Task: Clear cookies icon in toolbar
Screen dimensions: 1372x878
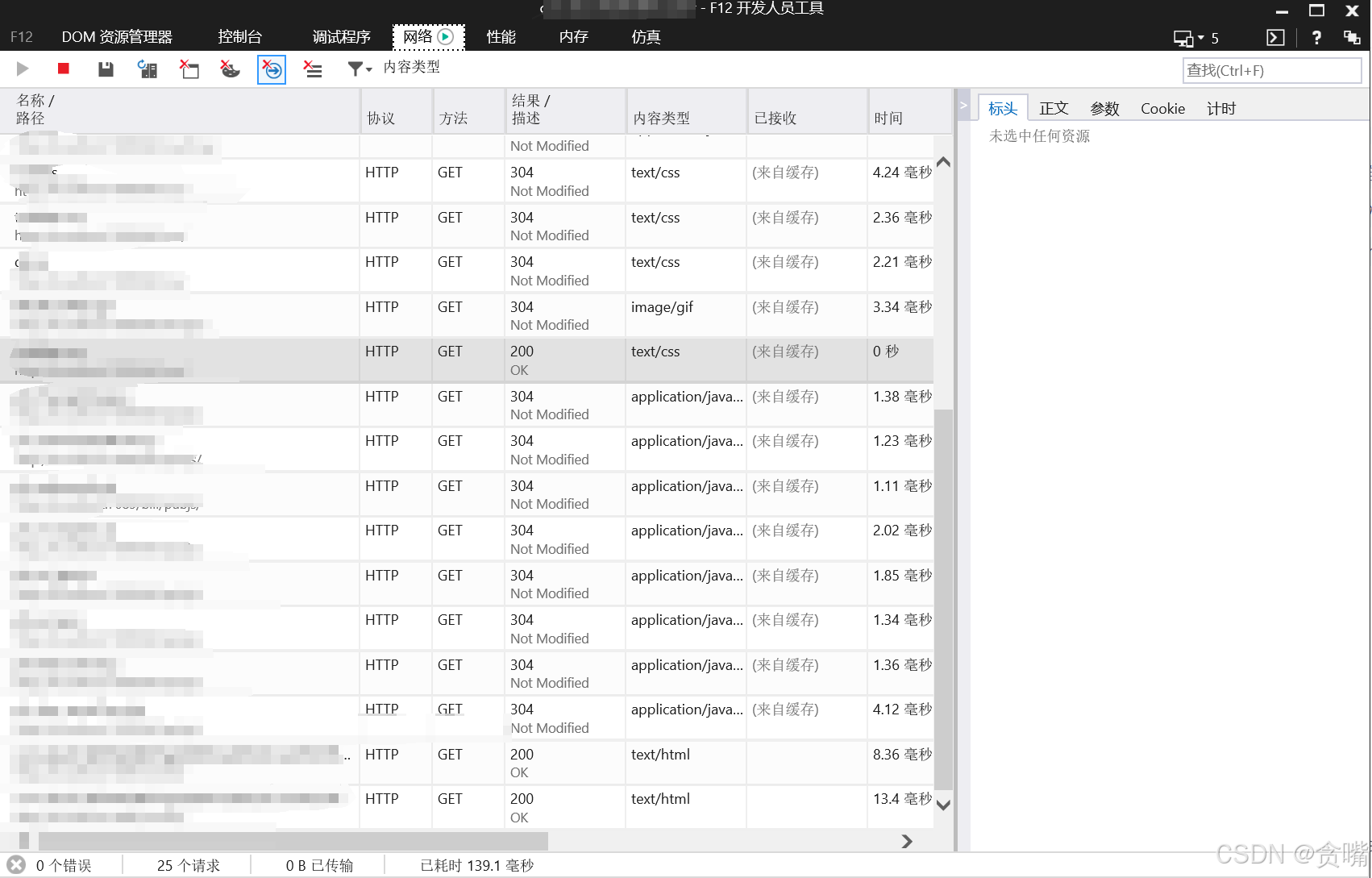Action: pyautogui.click(x=230, y=69)
